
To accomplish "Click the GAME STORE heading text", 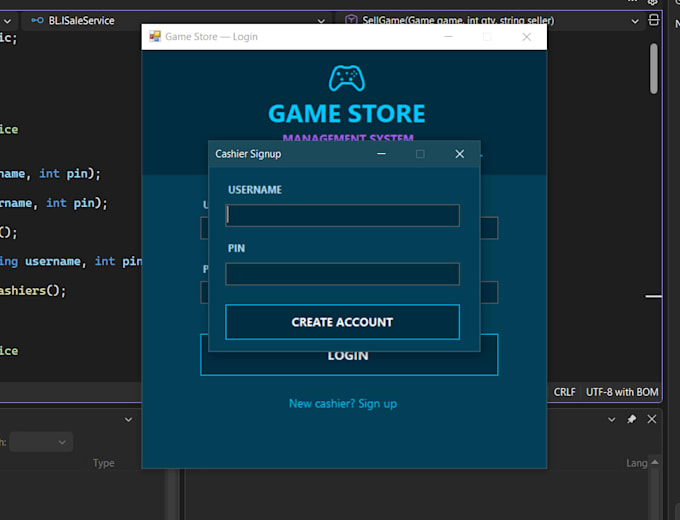I will point(347,114).
